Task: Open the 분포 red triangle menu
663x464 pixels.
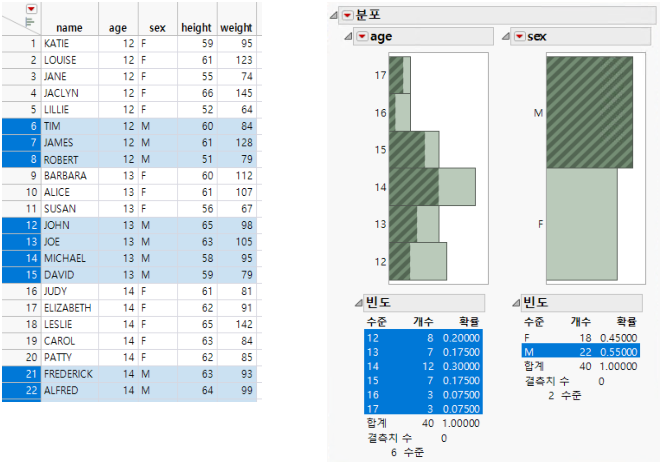Action: tap(348, 16)
